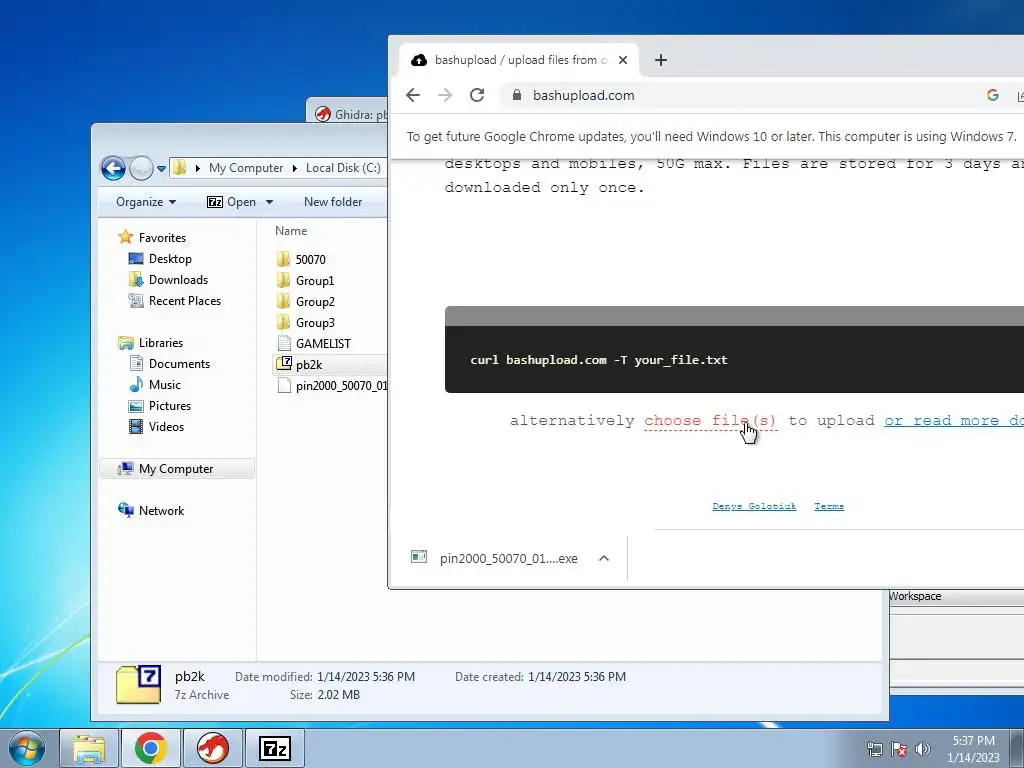1024x768 pixels.
Task: Select Favorites in the navigation pane
Action: click(x=162, y=238)
